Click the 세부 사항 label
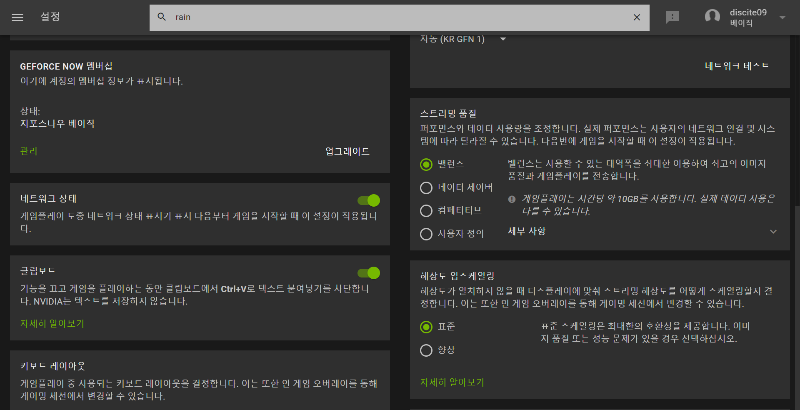Viewport: 800px width, 410px height. (x=527, y=232)
